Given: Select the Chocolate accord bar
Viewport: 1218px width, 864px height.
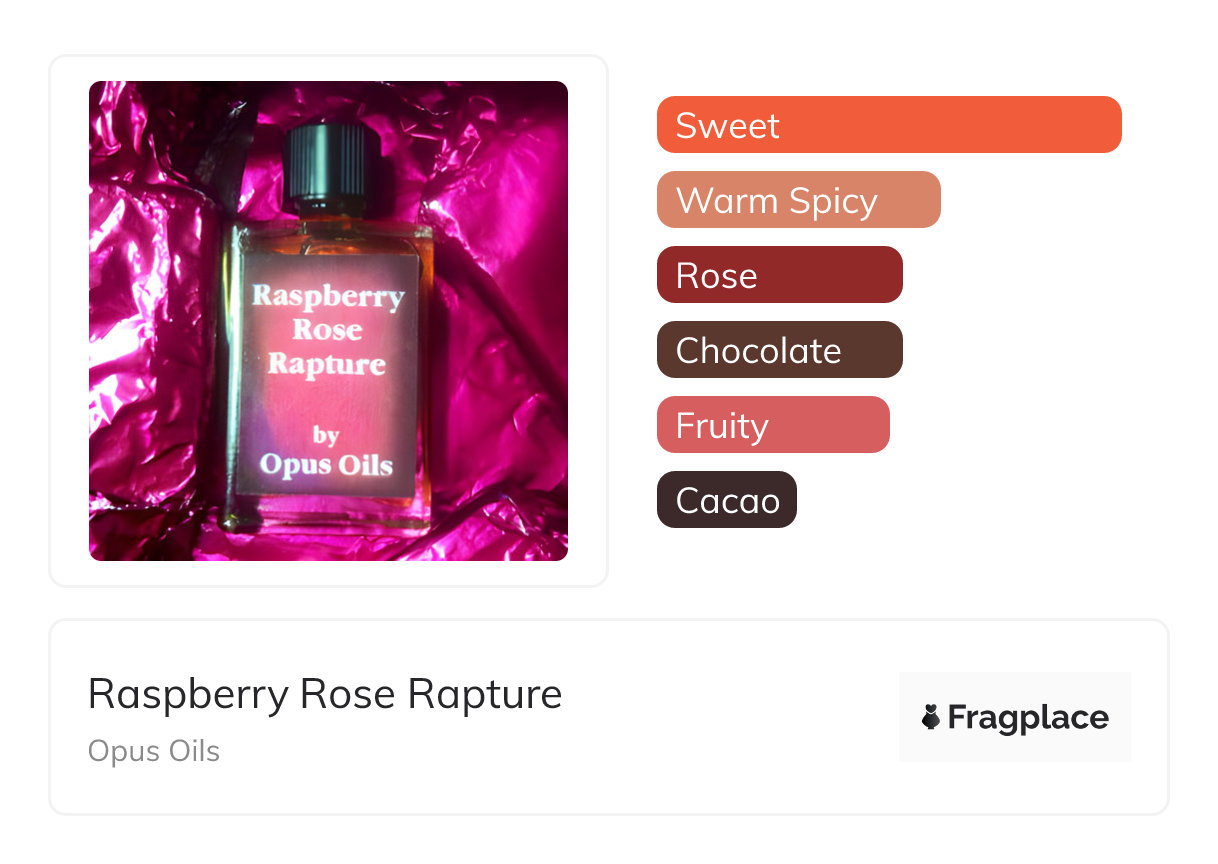Looking at the screenshot, I should 780,350.
